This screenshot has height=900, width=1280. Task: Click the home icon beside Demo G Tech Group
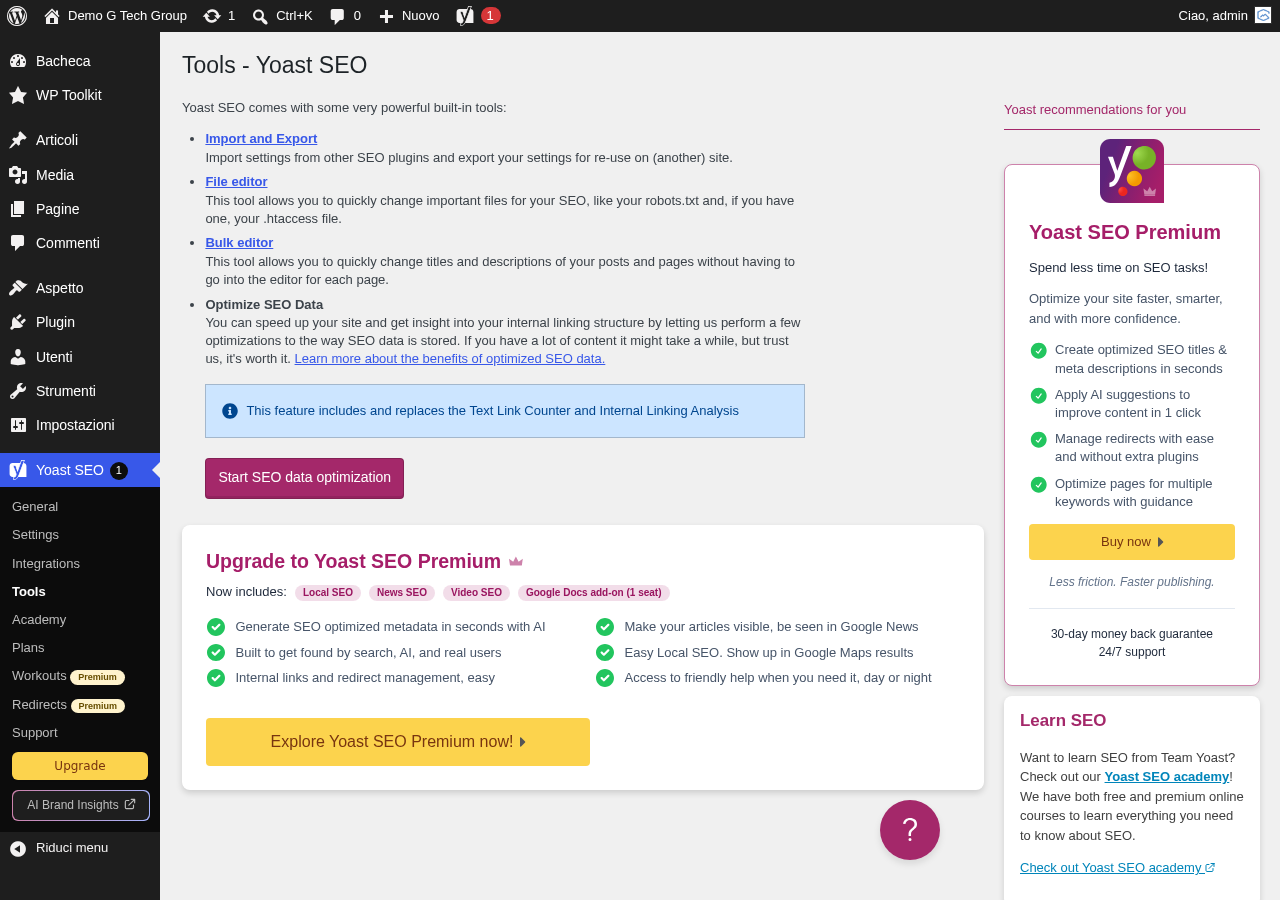coord(52,16)
